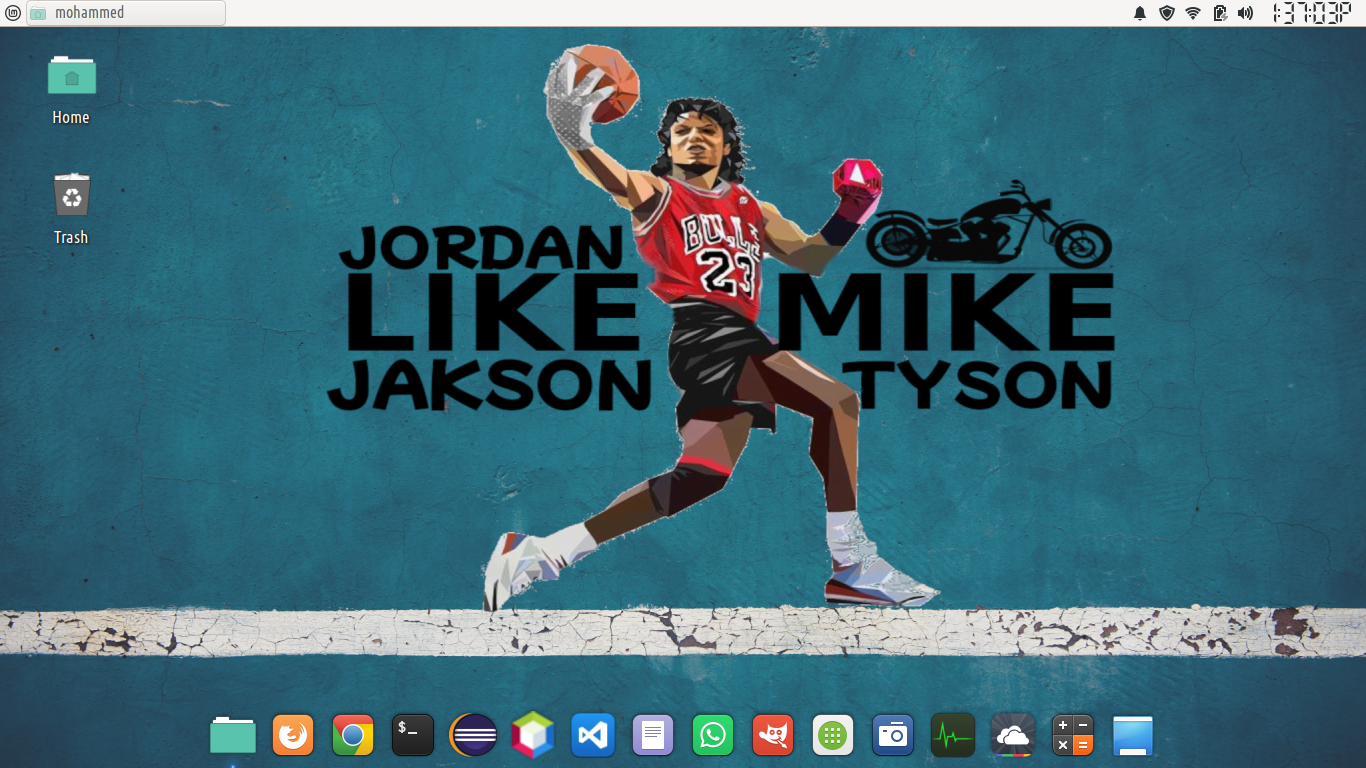The width and height of the screenshot is (1366, 768).
Task: Open the screenshot camera app in dock
Action: pos(893,735)
